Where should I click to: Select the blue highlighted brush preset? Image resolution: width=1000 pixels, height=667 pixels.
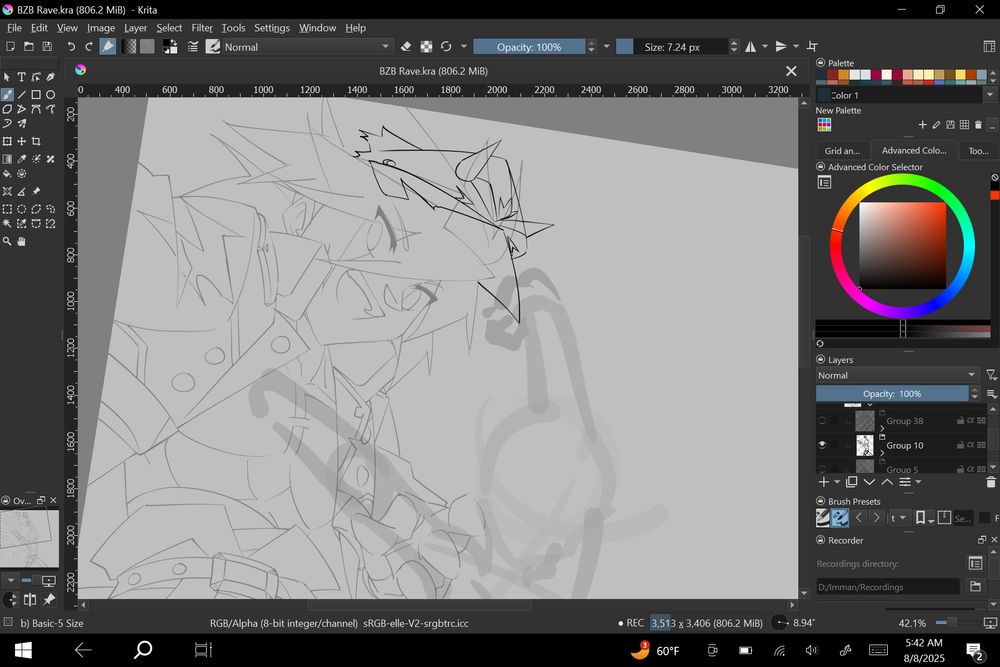(840, 518)
